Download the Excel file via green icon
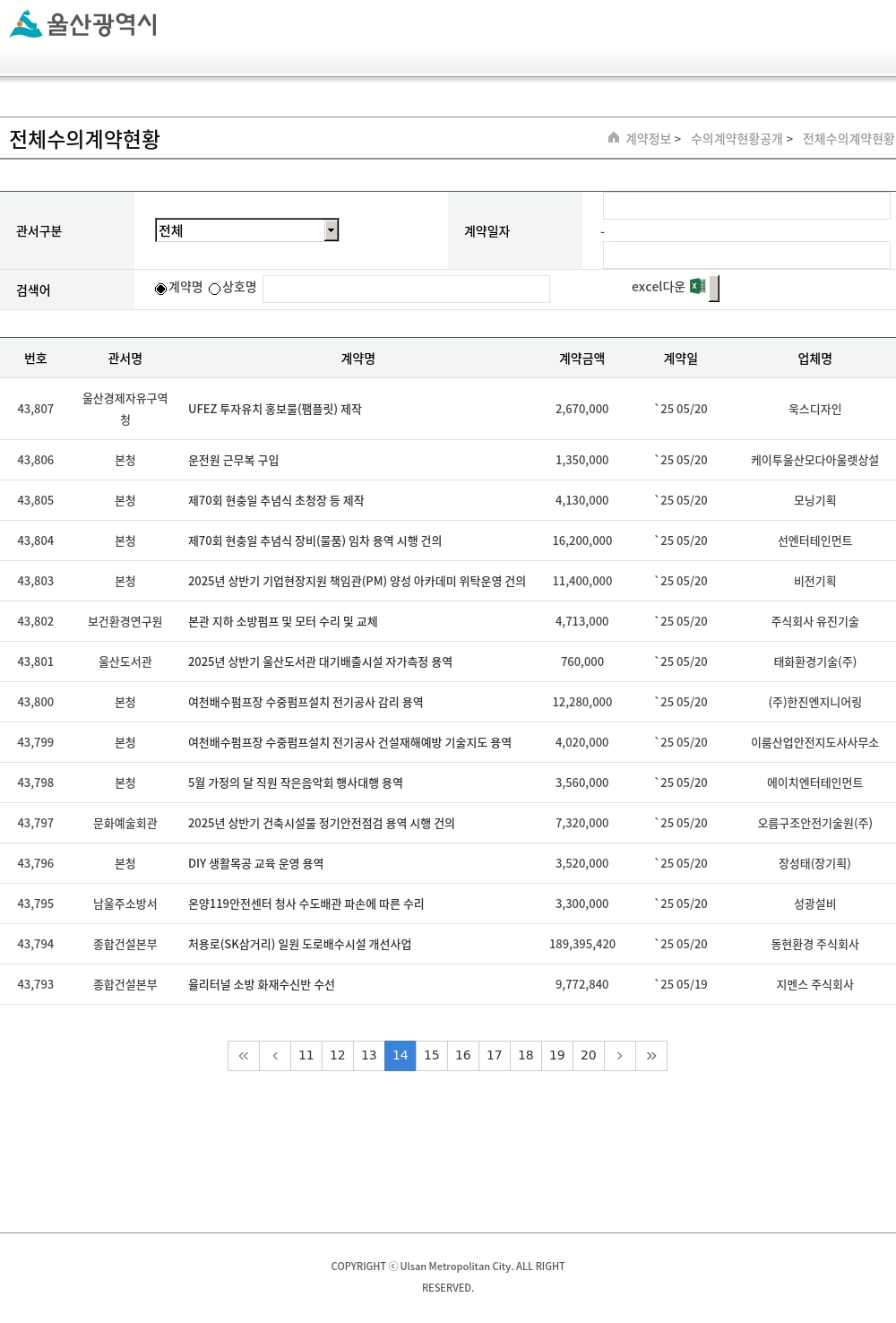Image resolution: width=896 pixels, height=1323 pixels. click(698, 287)
